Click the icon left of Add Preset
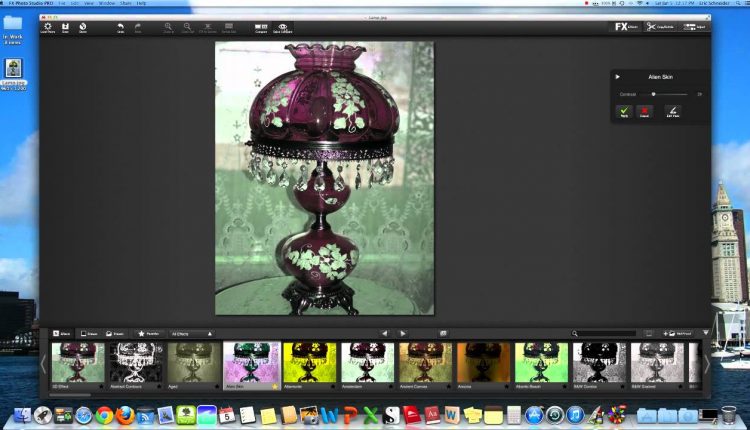The width and height of the screenshot is (750, 430). click(x=649, y=333)
